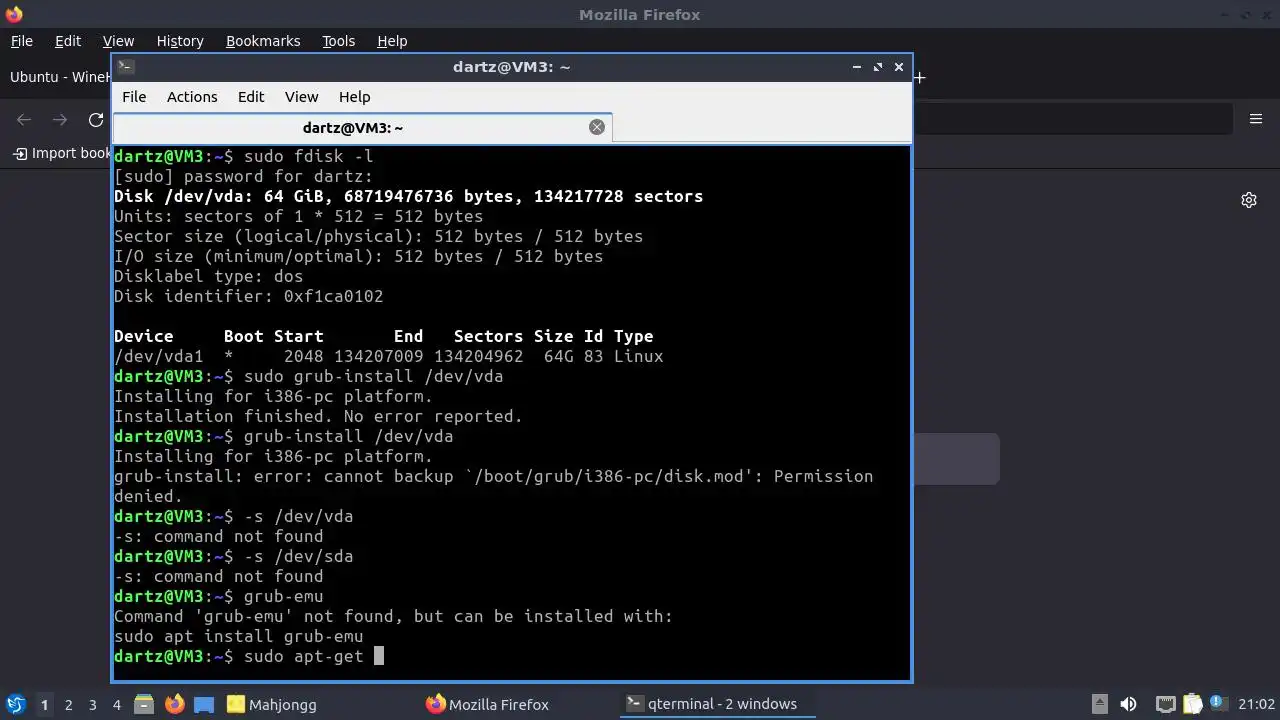The image size is (1280, 720).
Task: Open Firefox History menu
Action: point(180,41)
